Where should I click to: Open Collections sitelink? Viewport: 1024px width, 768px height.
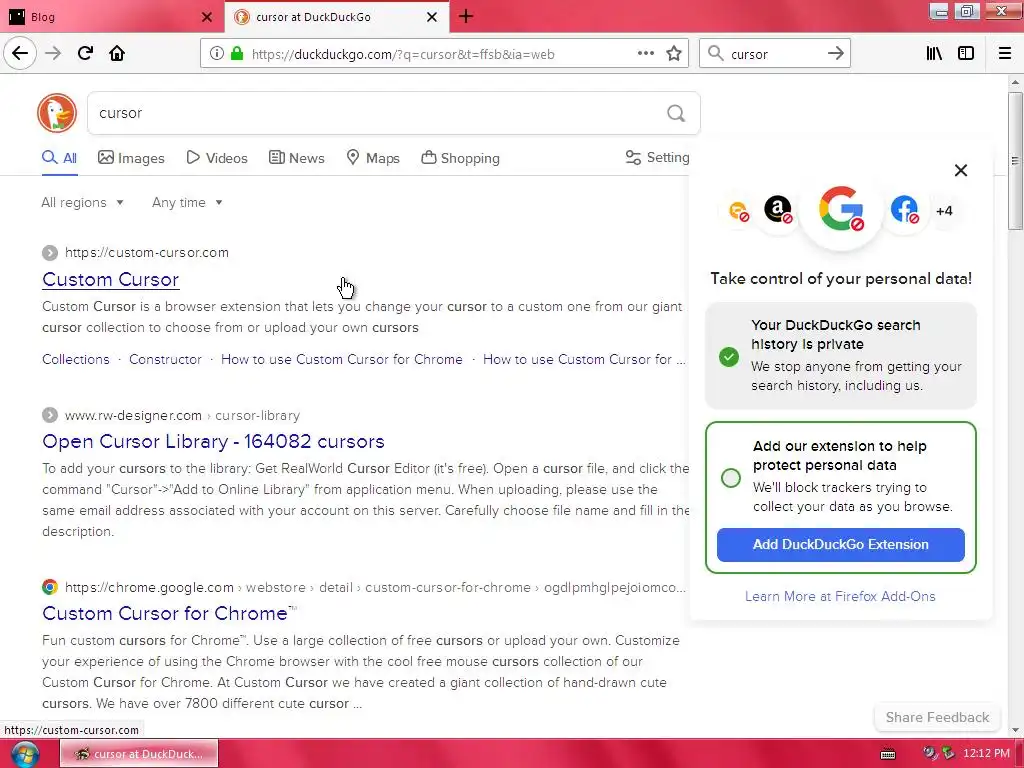pyautogui.click(x=76, y=359)
